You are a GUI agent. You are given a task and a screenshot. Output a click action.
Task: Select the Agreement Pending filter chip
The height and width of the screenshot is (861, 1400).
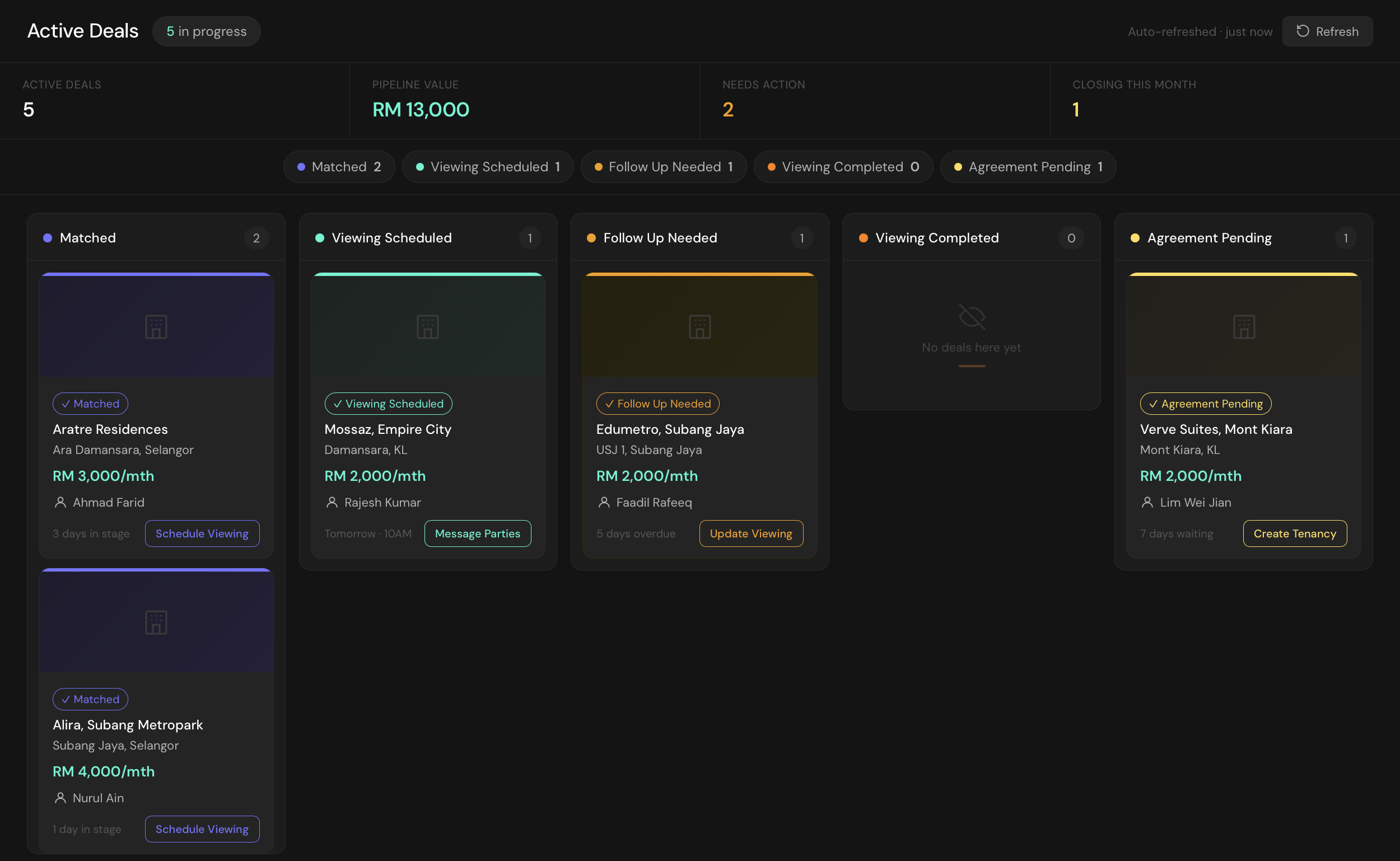point(1028,167)
